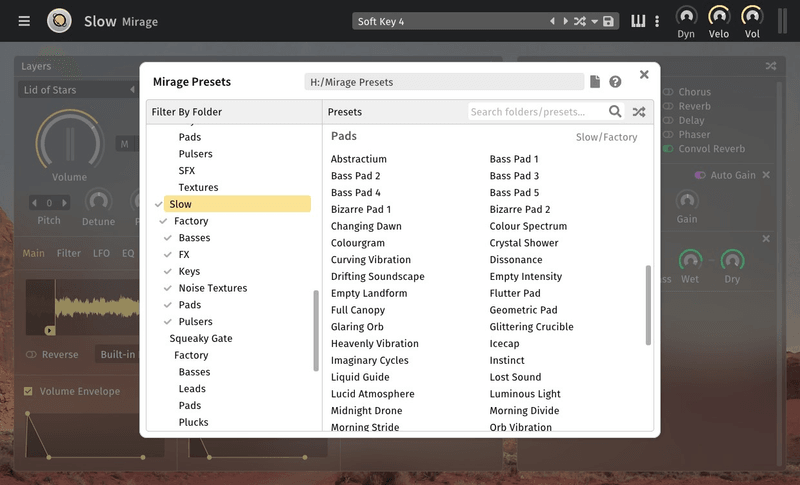This screenshot has height=485, width=800.
Task: Select the Keys folder under Slow
Action: pyautogui.click(x=189, y=271)
